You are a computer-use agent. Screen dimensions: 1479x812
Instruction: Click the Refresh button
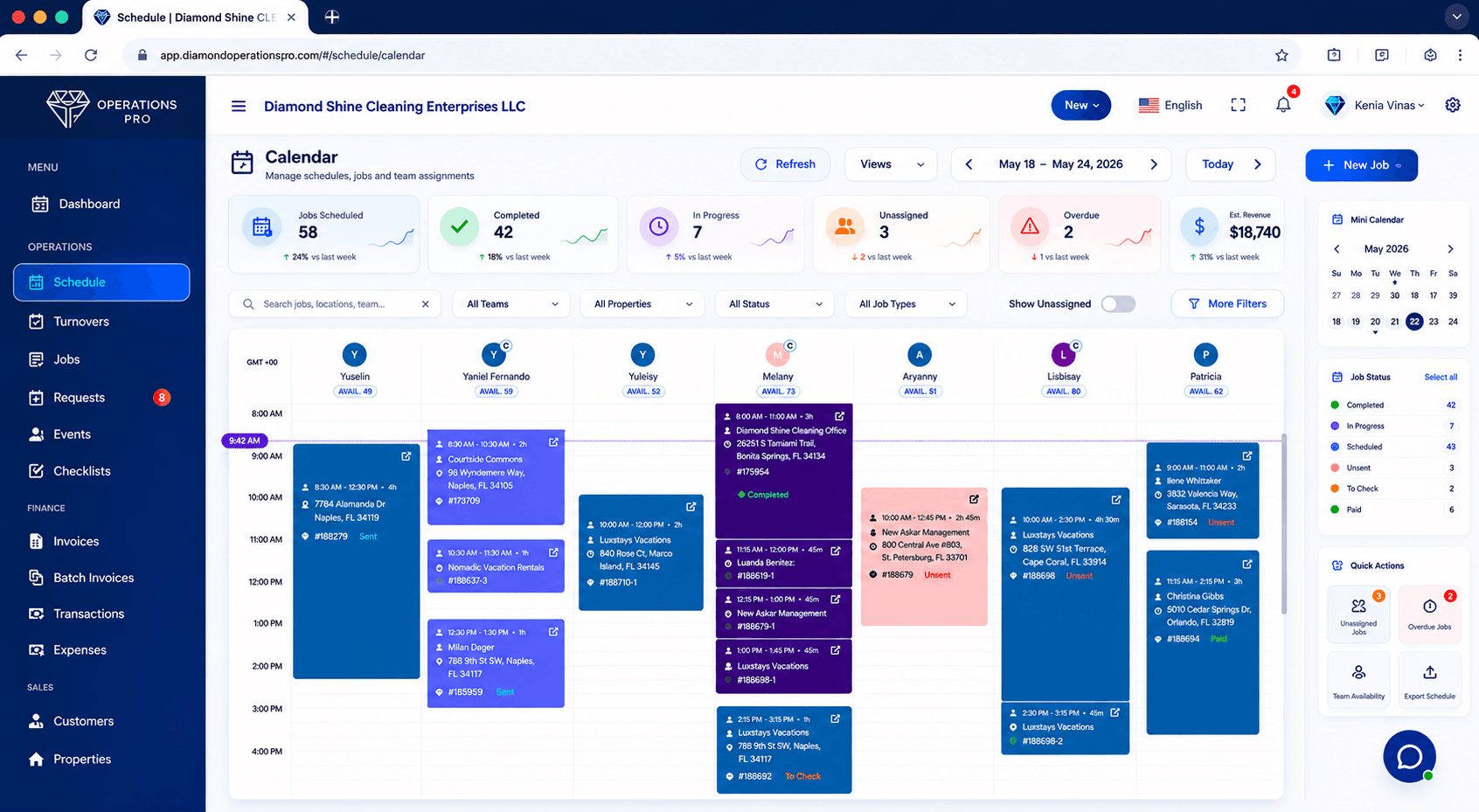click(x=785, y=164)
